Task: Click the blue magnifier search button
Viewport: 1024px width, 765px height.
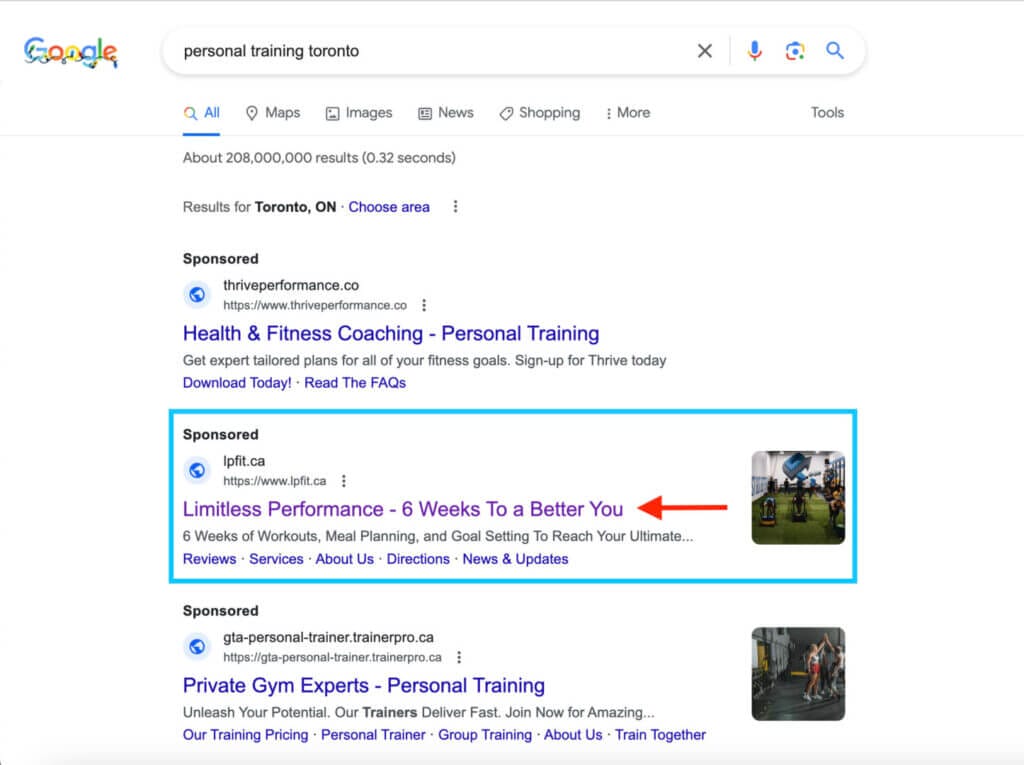Action: pyautogui.click(x=835, y=50)
